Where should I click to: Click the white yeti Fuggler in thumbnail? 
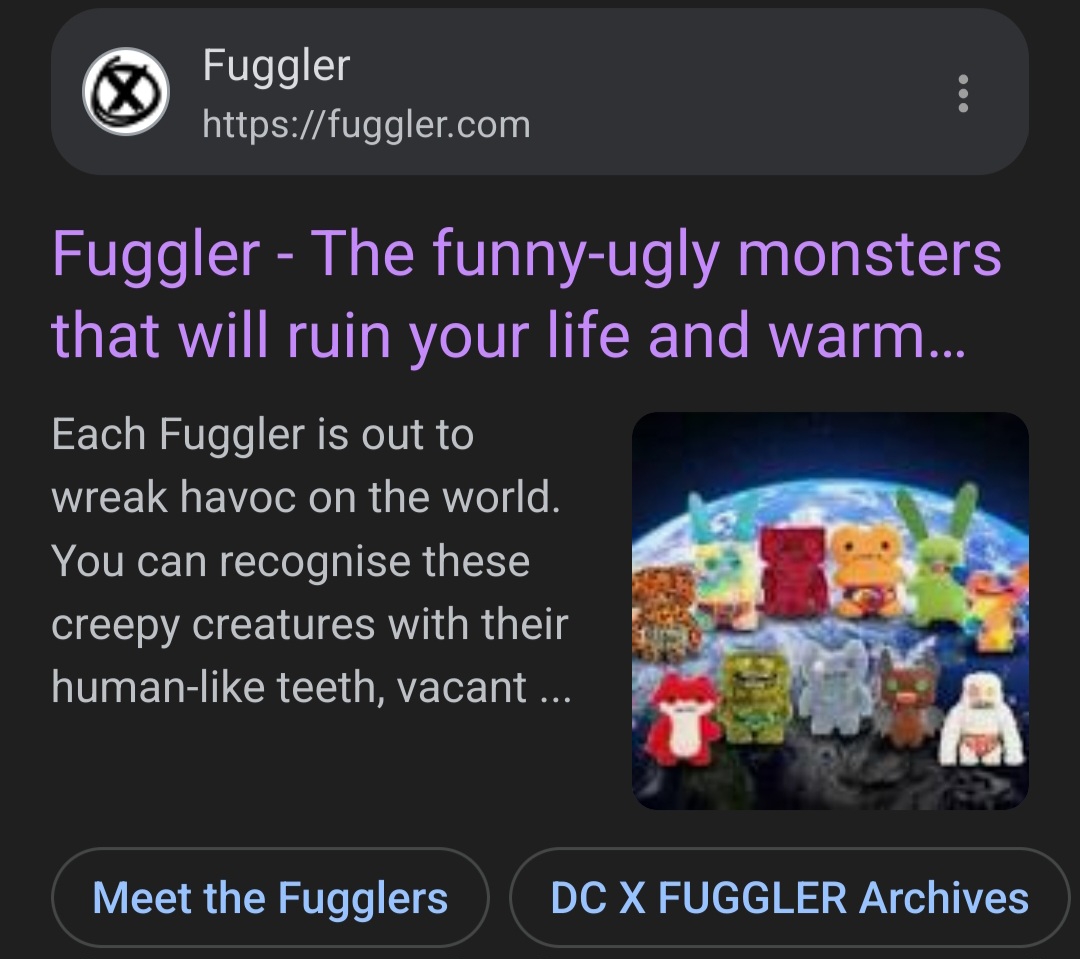[982, 720]
